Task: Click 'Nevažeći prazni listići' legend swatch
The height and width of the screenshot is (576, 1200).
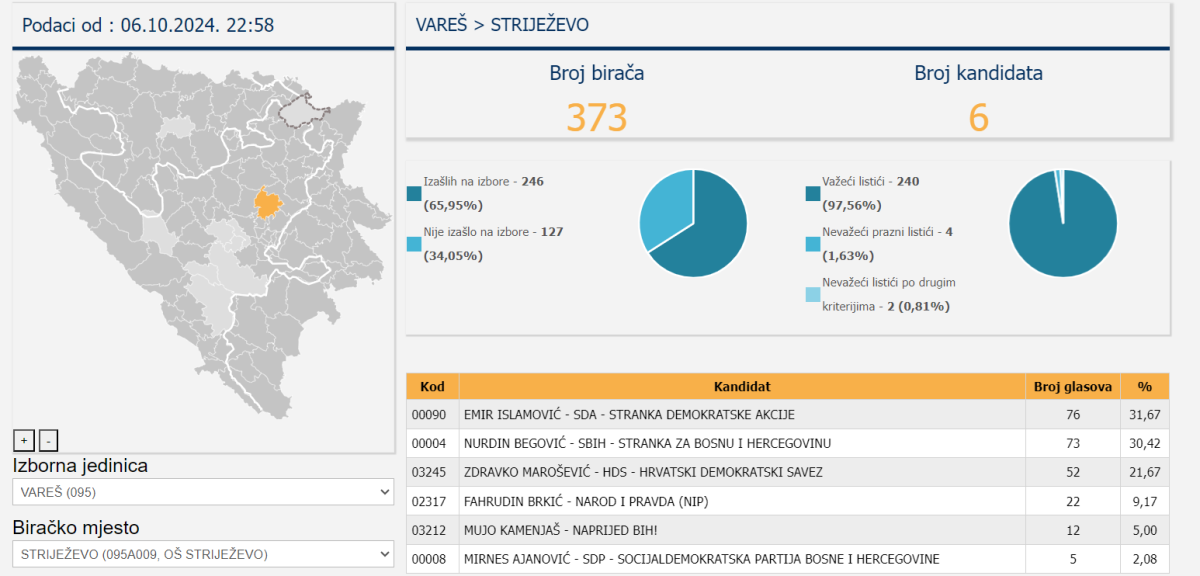Action: click(x=813, y=243)
